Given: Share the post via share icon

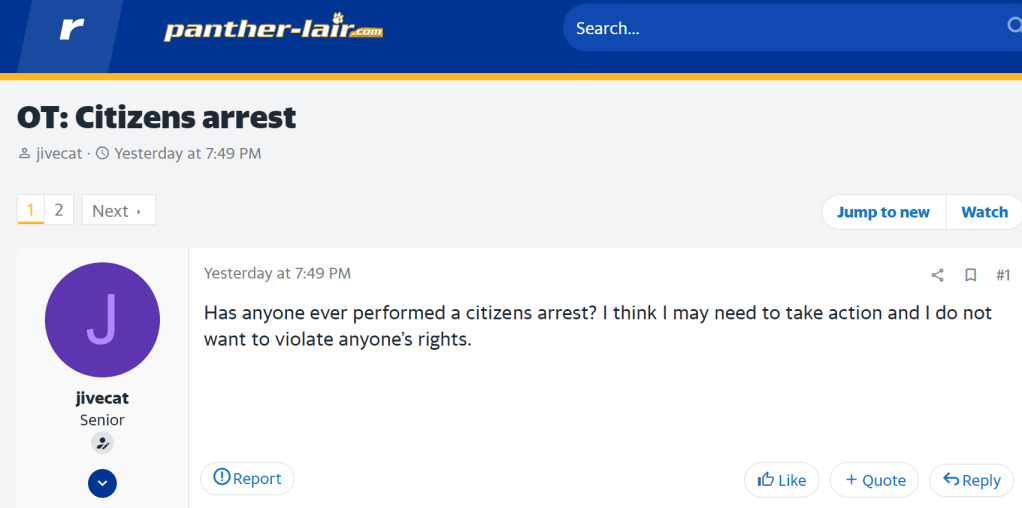Looking at the screenshot, I should [937, 275].
